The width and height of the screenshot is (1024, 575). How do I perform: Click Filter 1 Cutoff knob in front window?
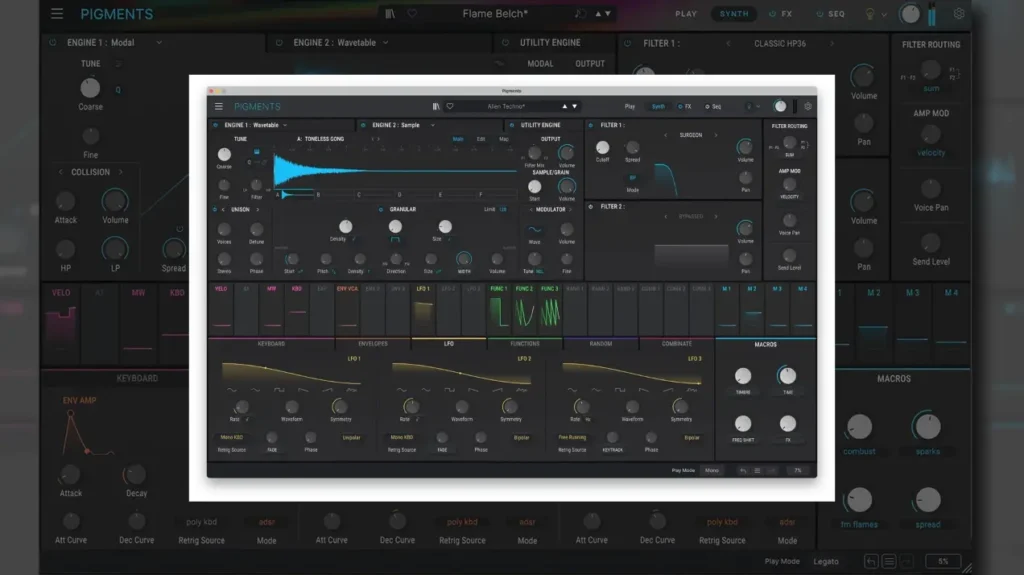pyautogui.click(x=602, y=148)
